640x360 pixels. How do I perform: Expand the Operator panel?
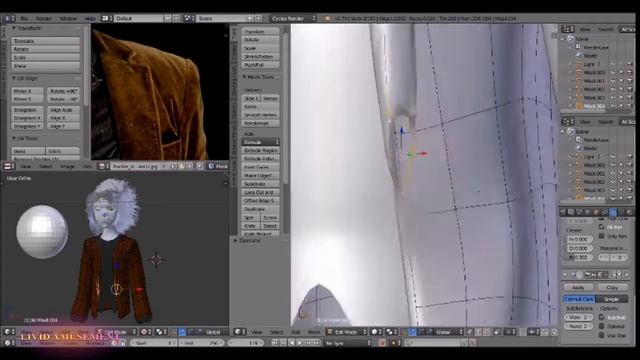236,240
